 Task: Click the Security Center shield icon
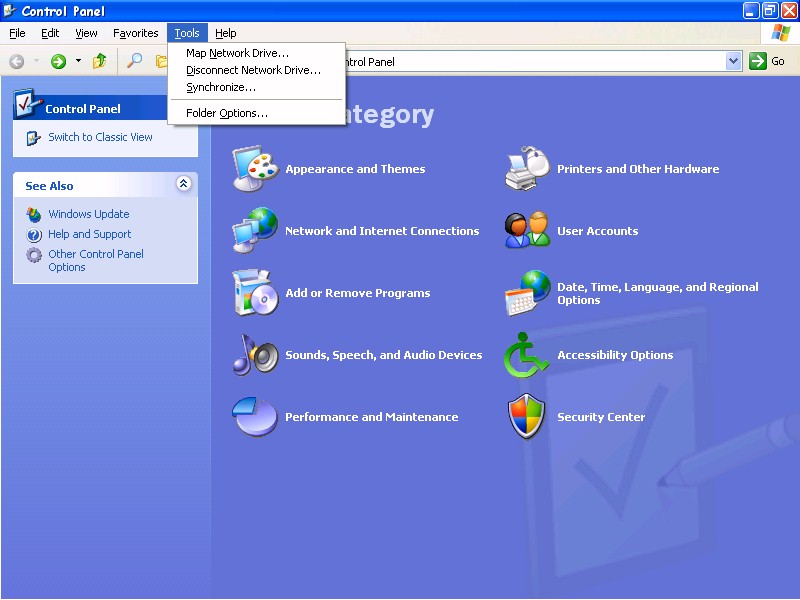pos(527,417)
